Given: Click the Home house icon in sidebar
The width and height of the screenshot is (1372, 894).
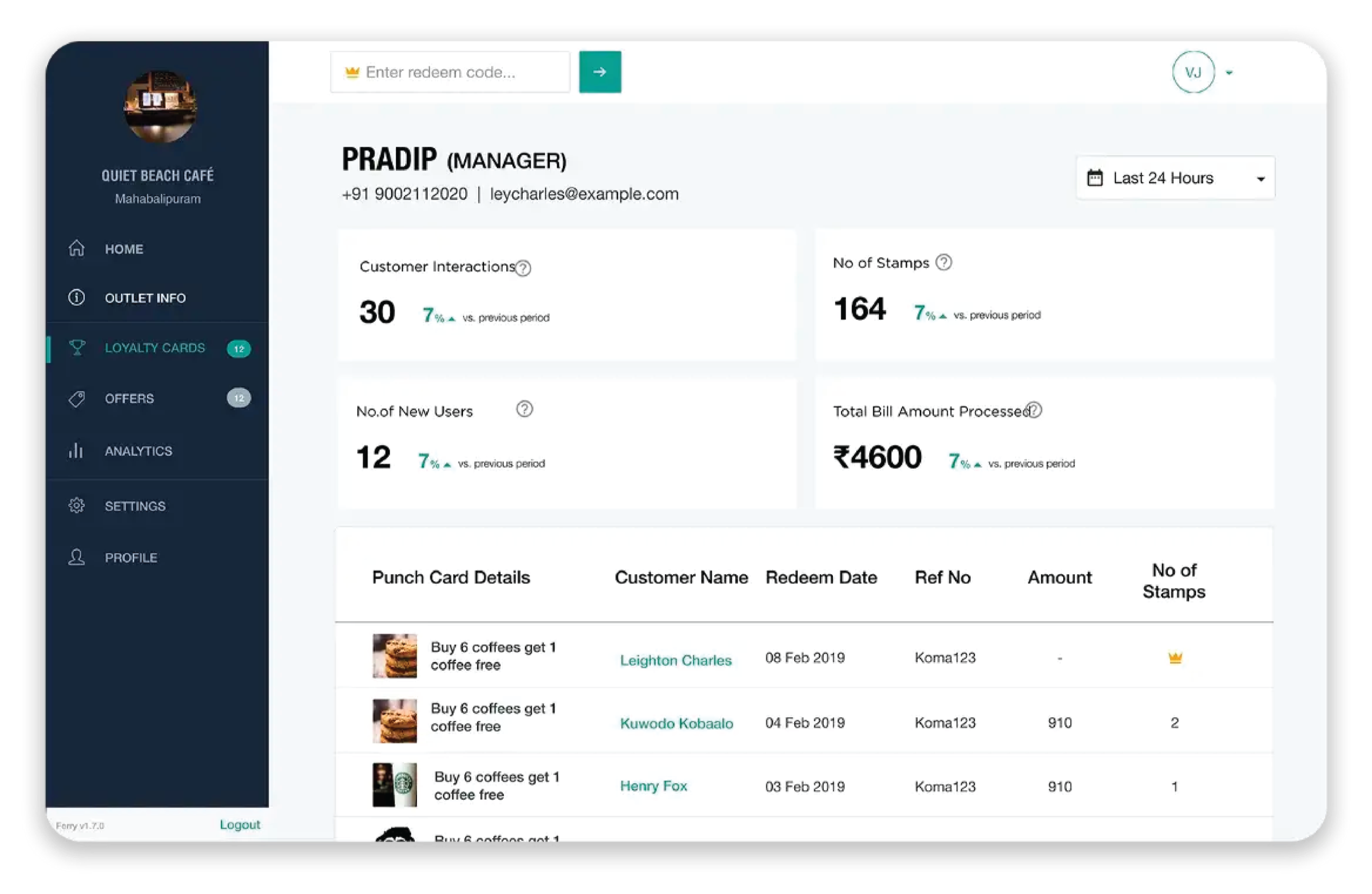Looking at the screenshot, I should coord(77,248).
